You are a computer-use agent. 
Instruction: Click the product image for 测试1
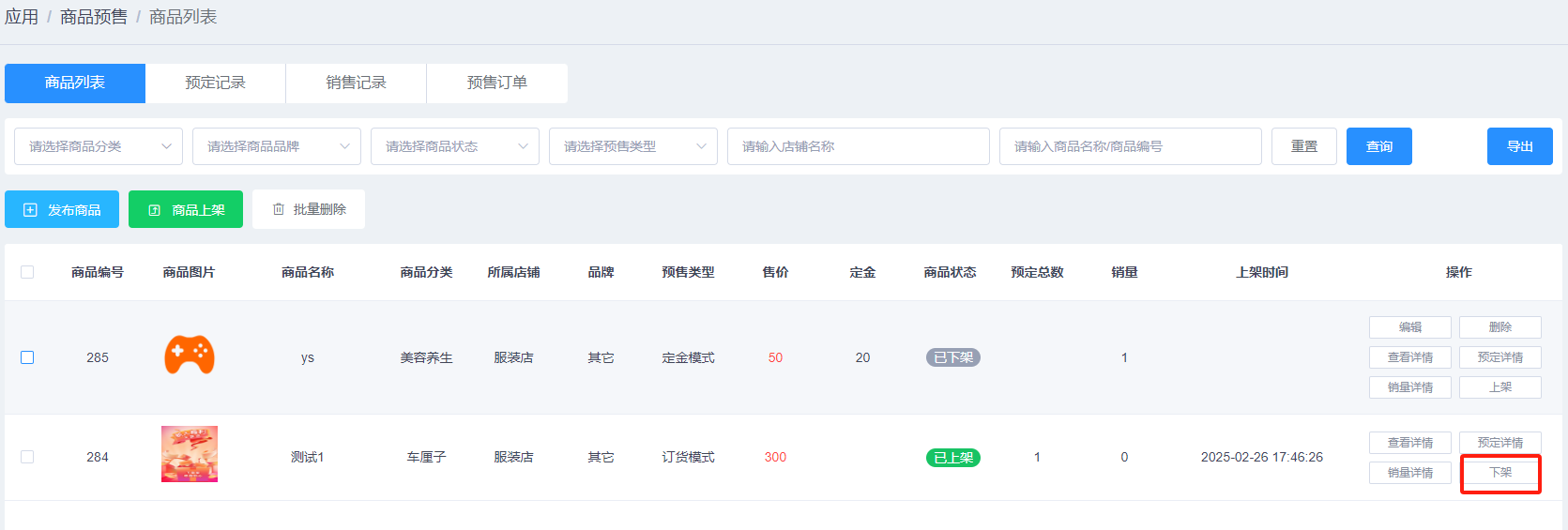point(190,455)
